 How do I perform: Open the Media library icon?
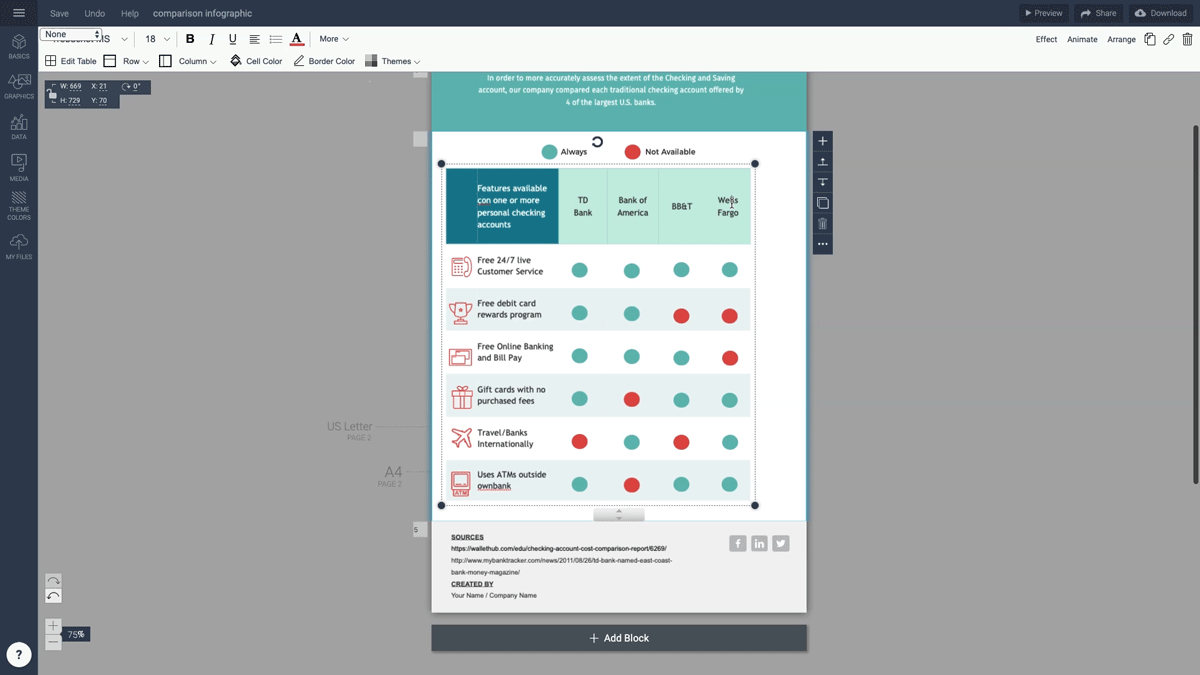tap(18, 163)
